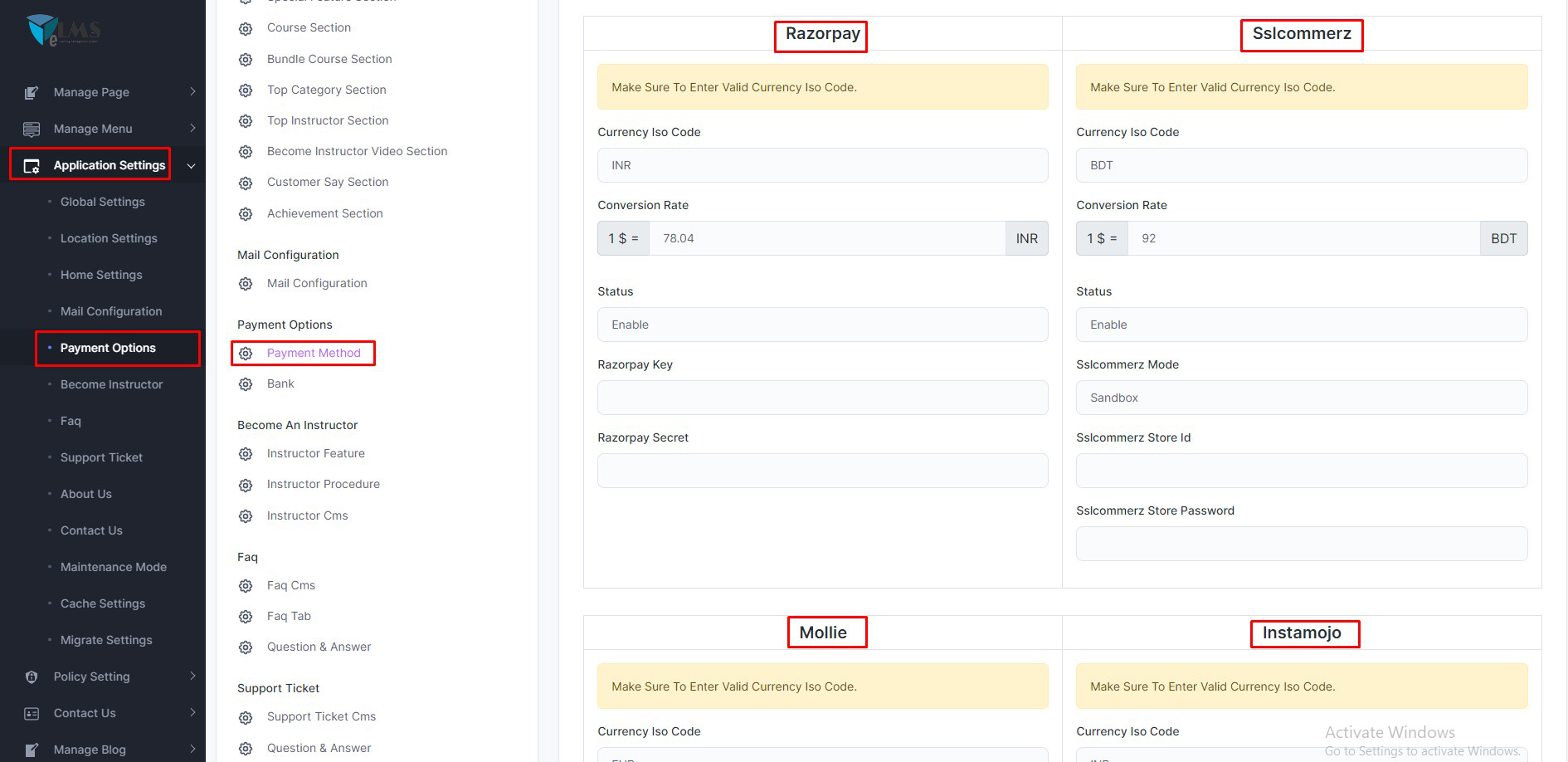The width and height of the screenshot is (1568, 762).
Task: Click the Contact Us card icon
Action: (32, 713)
